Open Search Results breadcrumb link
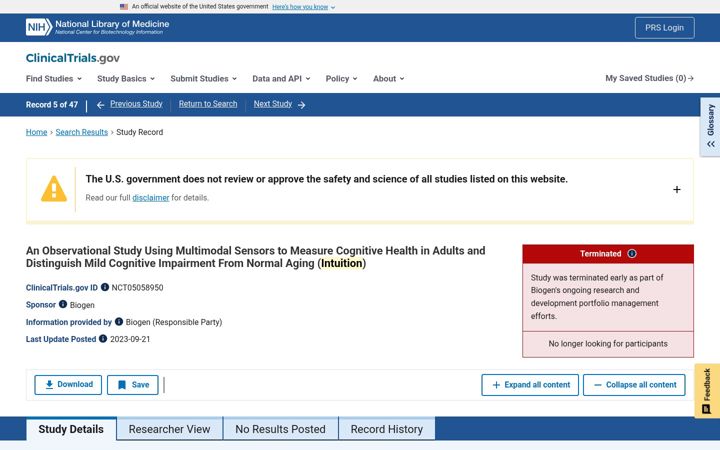Screen dimensions: 720x450 [x=82, y=132]
